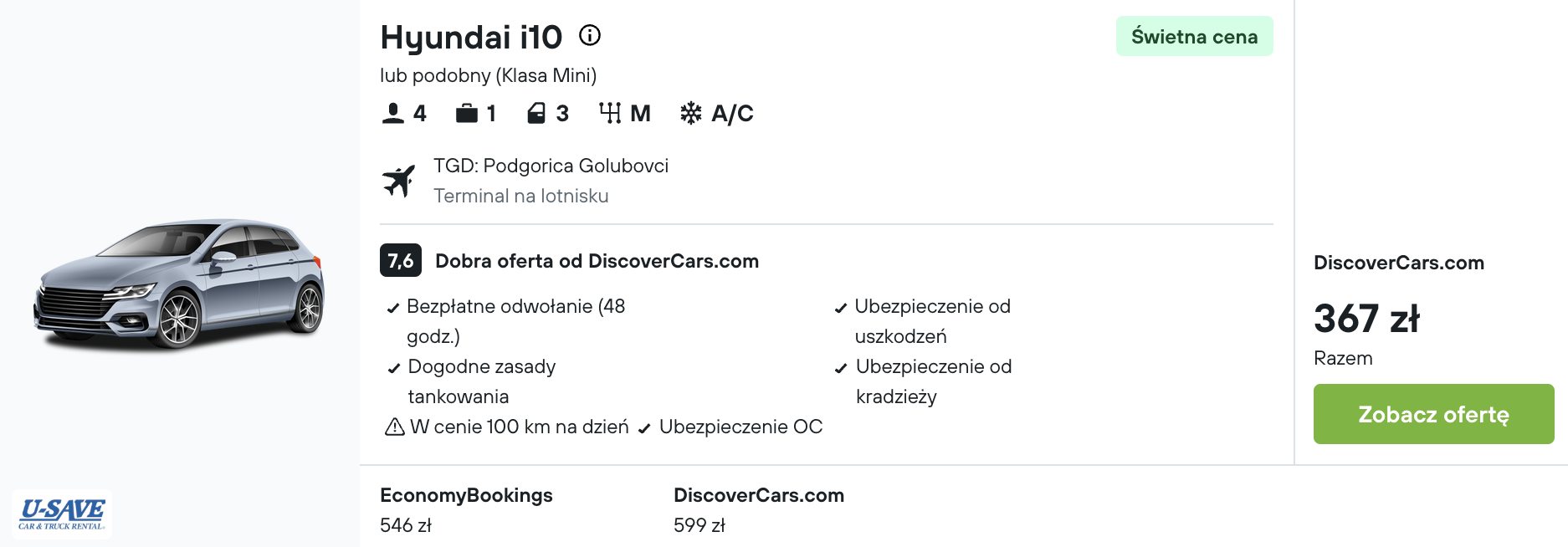Click the air conditioning snowflake icon
The image size is (1568, 547).
(x=690, y=113)
